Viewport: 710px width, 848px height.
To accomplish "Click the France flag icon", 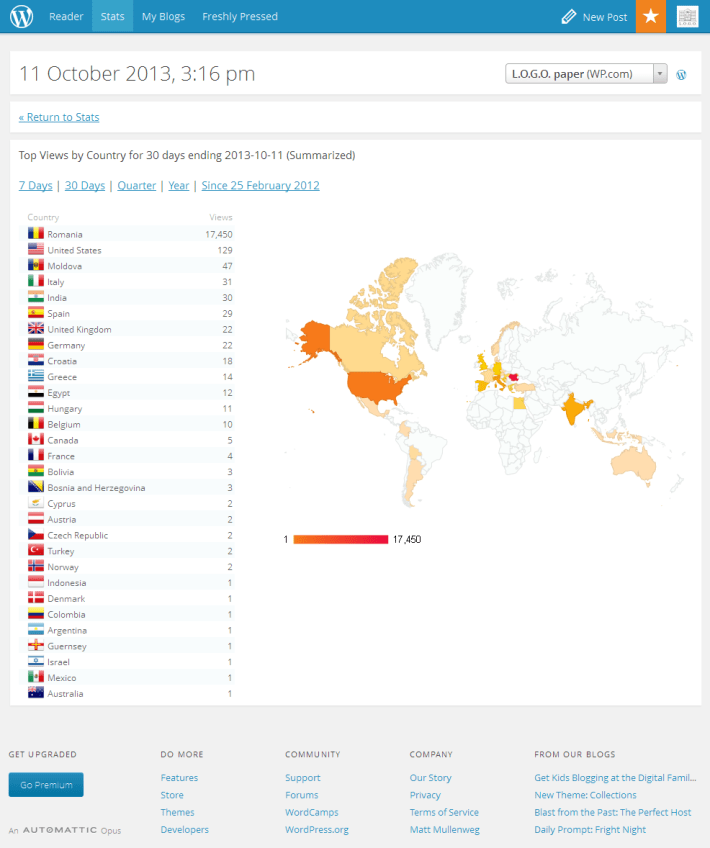I will (x=36, y=455).
